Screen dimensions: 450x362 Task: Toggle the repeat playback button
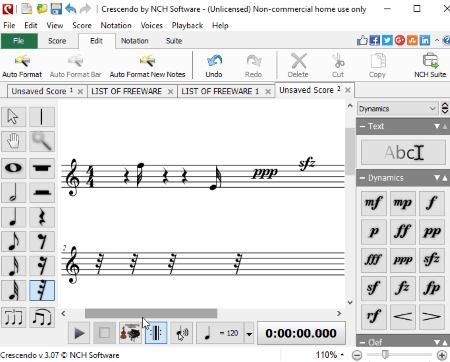pyautogui.click(x=156, y=333)
